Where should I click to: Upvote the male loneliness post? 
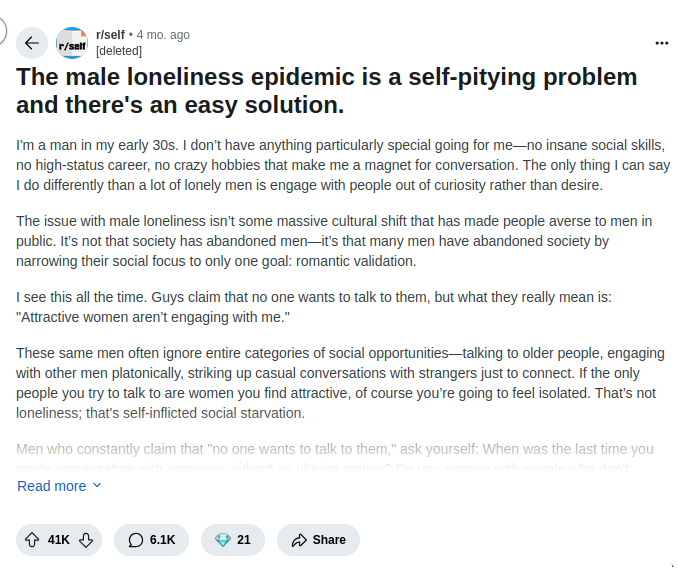[32, 540]
